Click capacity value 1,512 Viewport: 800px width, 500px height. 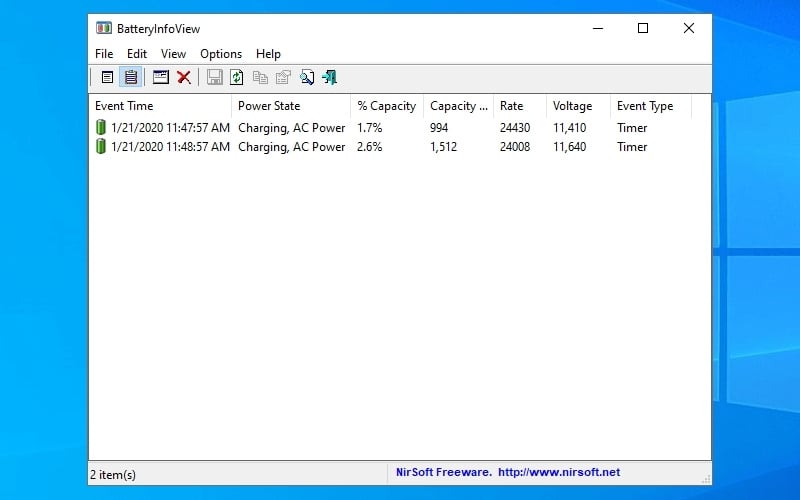click(443, 147)
